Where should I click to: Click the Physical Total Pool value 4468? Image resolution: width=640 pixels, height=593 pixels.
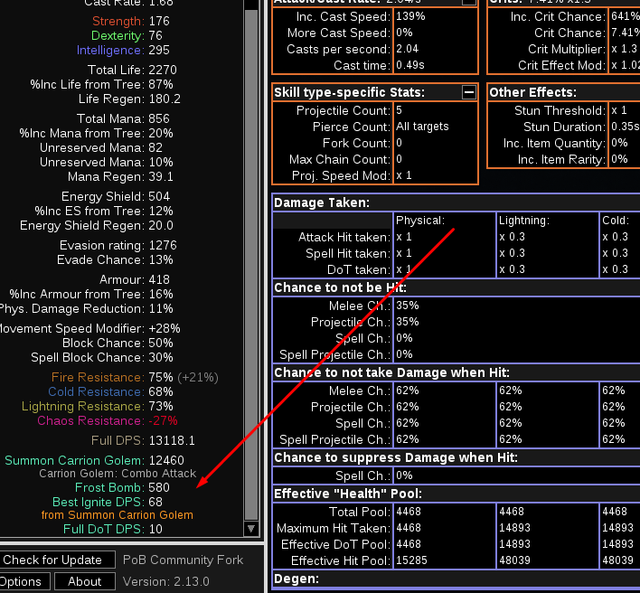pyautogui.click(x=409, y=512)
